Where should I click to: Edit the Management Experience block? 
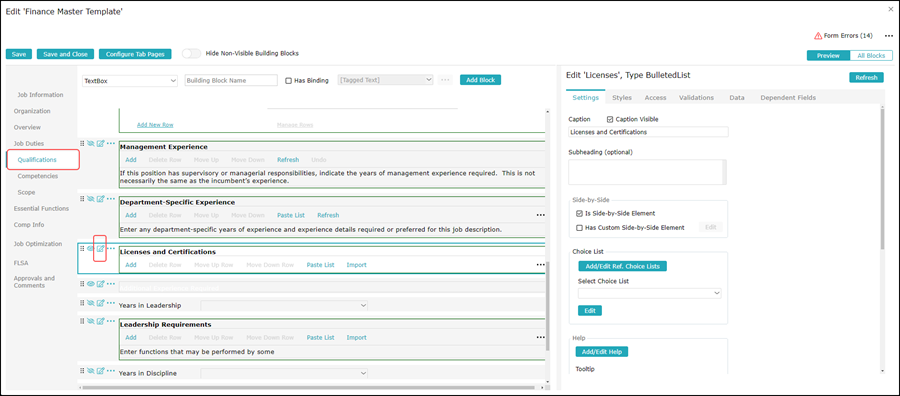coord(100,143)
